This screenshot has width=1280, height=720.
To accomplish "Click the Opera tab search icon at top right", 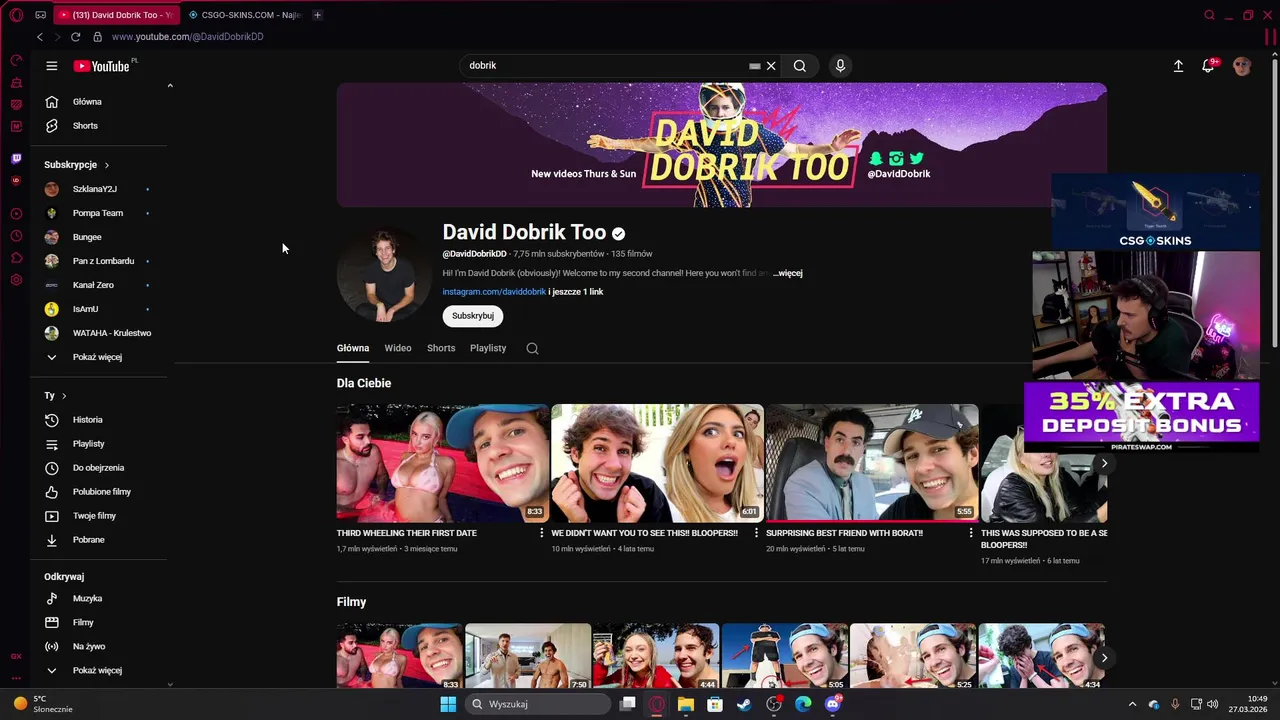I will pos(1209,15).
